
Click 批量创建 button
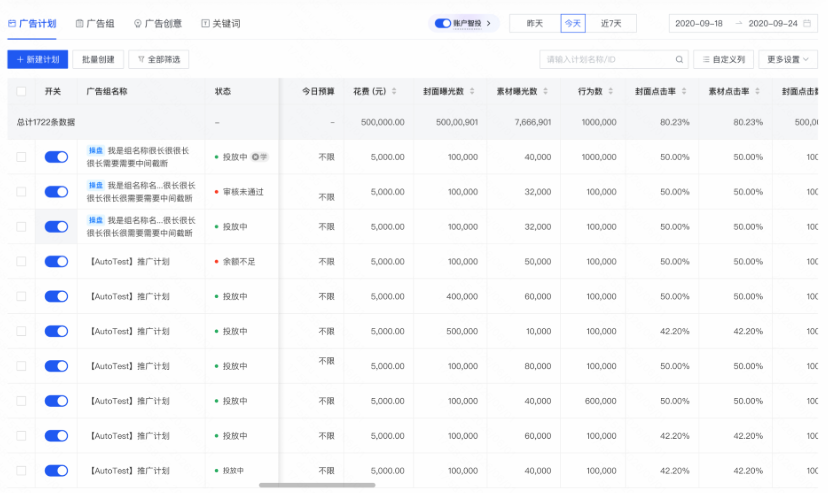point(98,60)
